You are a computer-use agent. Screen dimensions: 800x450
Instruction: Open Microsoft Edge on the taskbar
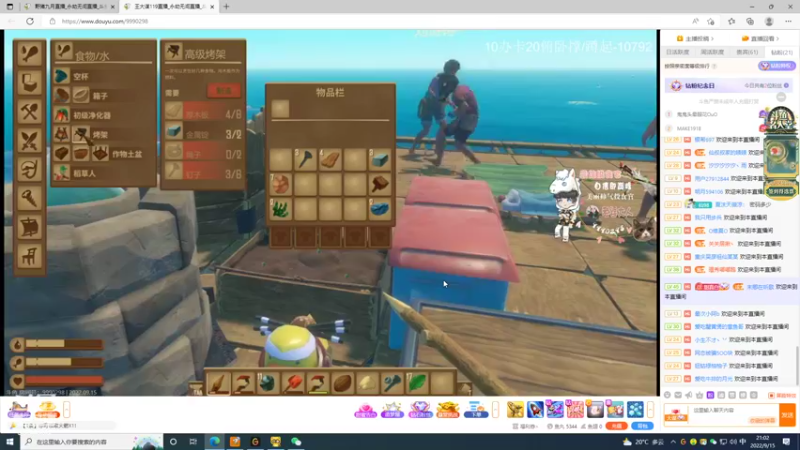click(215, 442)
